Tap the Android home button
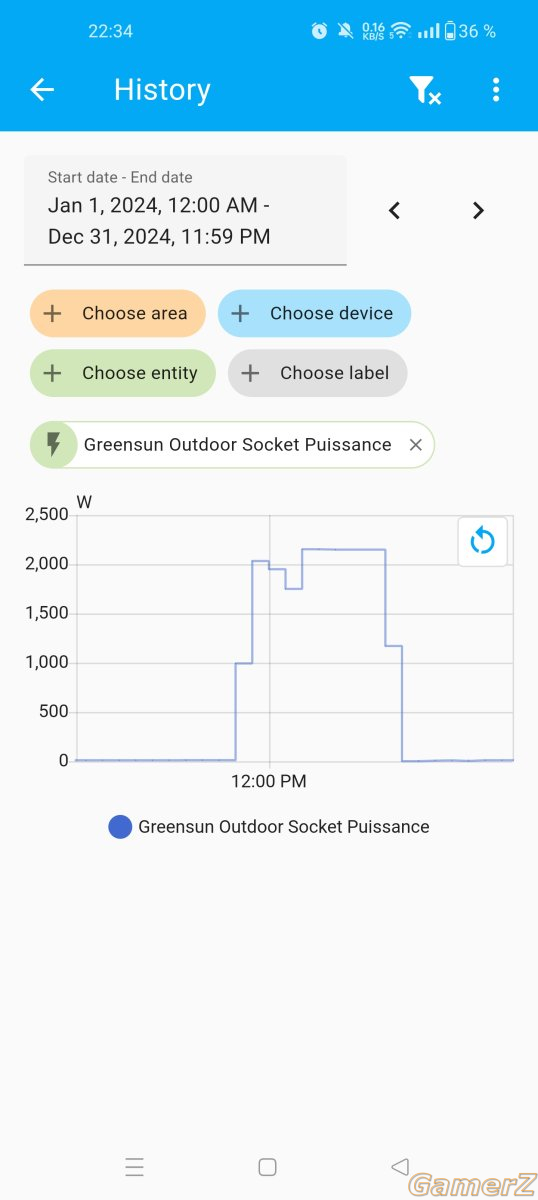The width and height of the screenshot is (538, 1200). coord(267,1166)
